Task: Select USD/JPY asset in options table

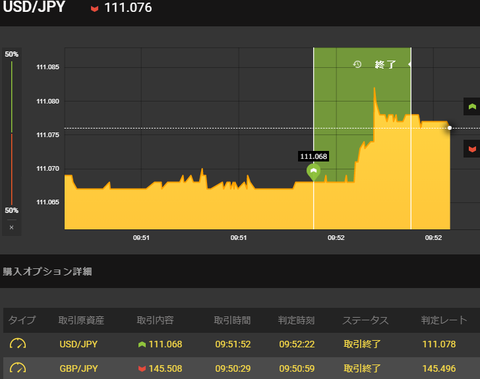Action: [x=79, y=344]
